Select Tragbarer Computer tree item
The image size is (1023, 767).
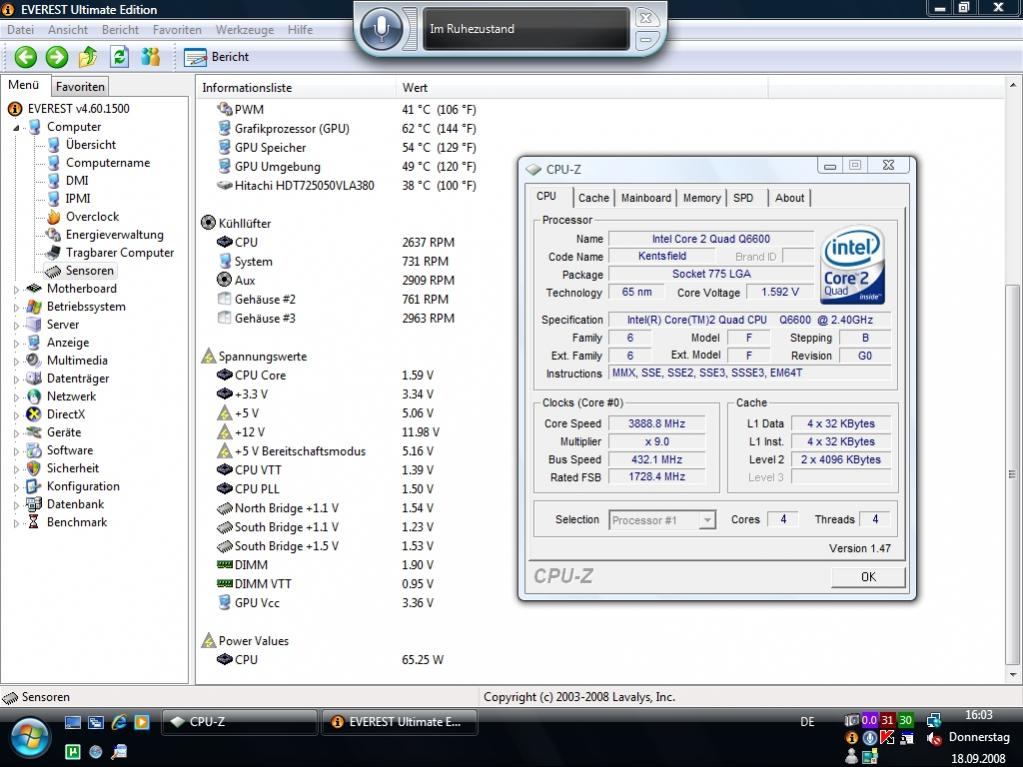119,252
